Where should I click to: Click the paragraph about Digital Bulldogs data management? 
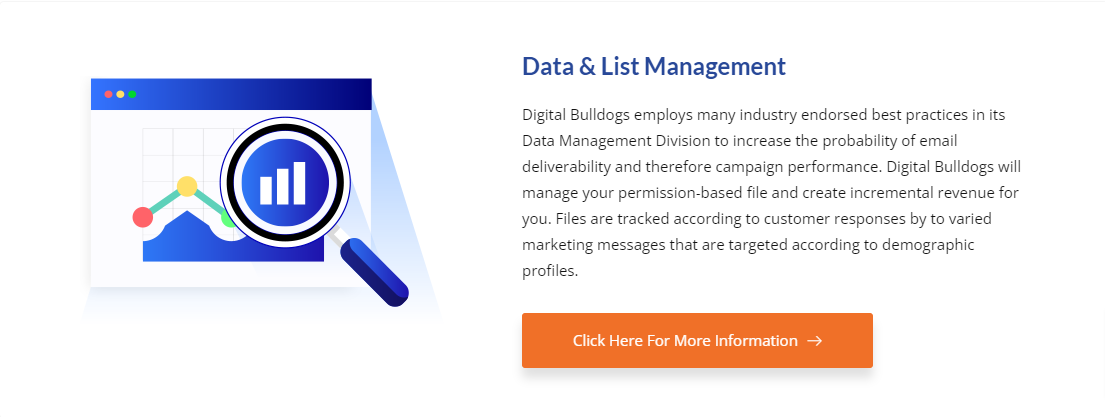(x=770, y=192)
